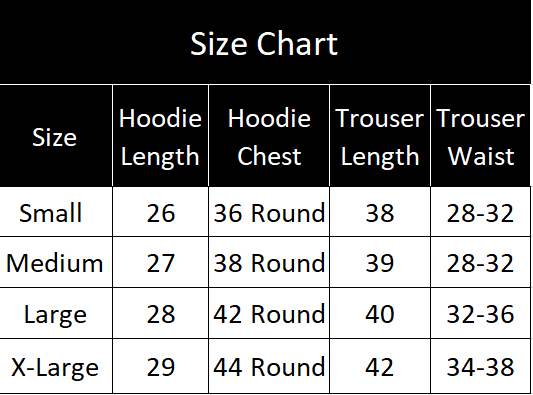Click the 38 Round chest cell
This screenshot has width=533, height=395.
point(269,262)
